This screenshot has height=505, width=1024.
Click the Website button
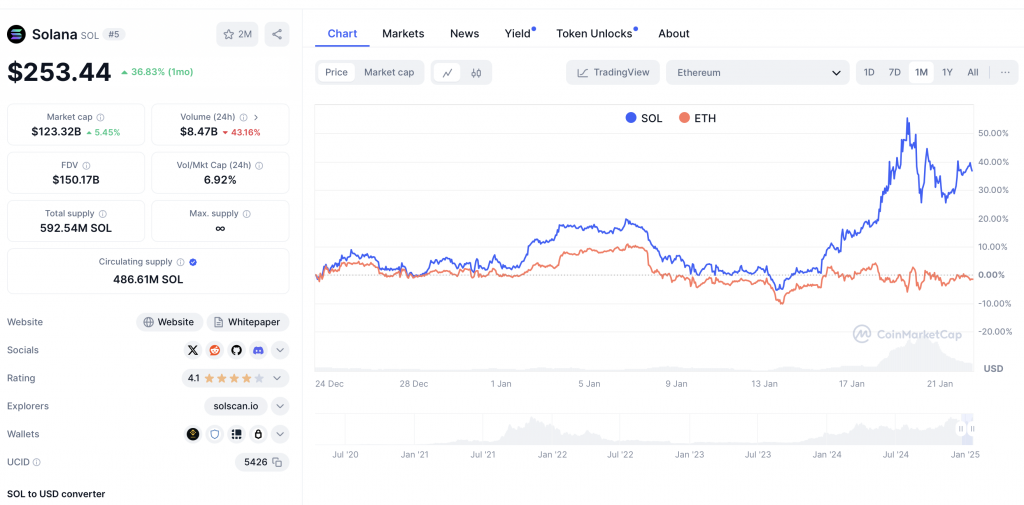(x=169, y=322)
